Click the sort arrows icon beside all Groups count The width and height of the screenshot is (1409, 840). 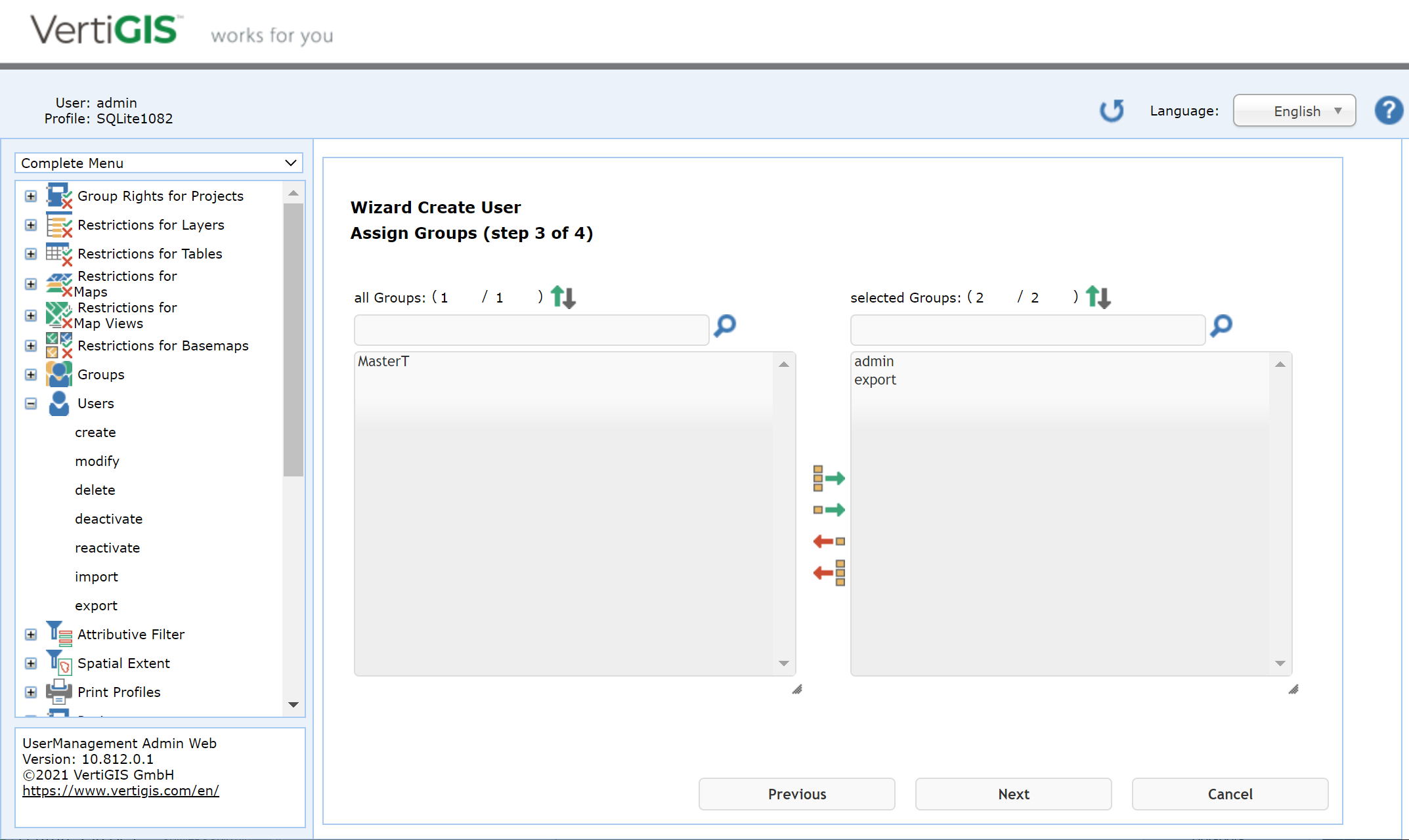563,297
